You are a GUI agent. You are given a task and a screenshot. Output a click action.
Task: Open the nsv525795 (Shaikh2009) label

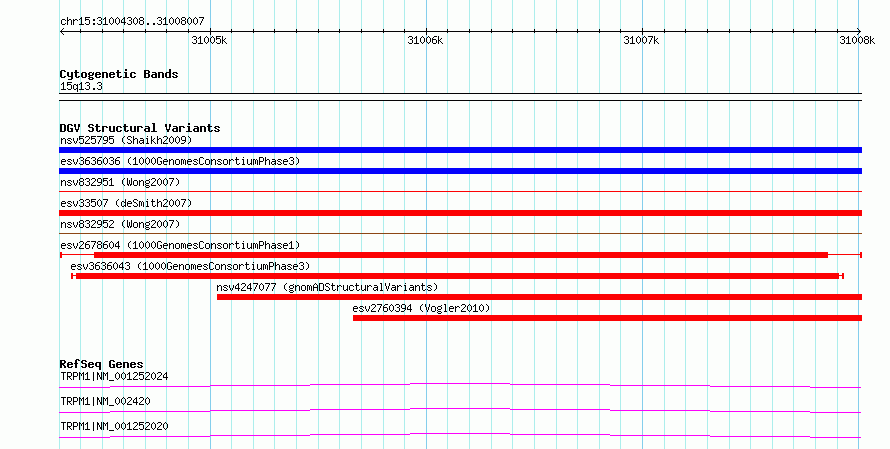point(126,140)
